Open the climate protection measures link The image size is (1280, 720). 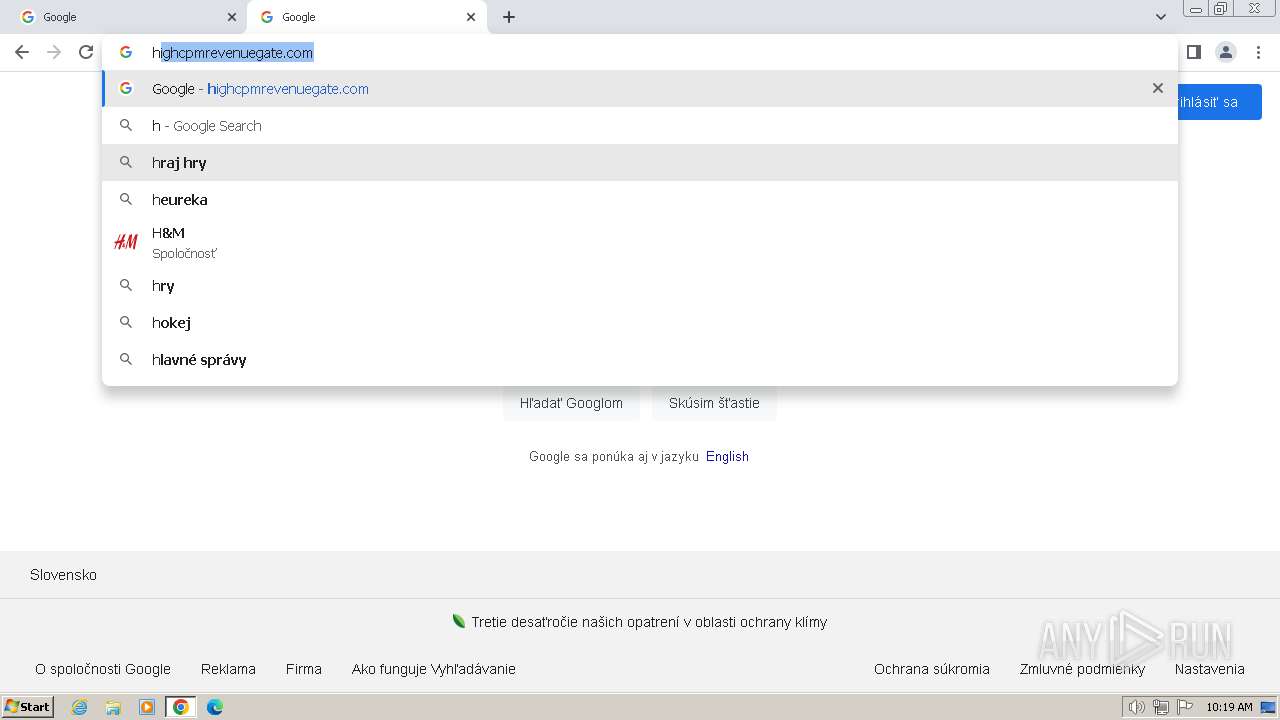(649, 622)
